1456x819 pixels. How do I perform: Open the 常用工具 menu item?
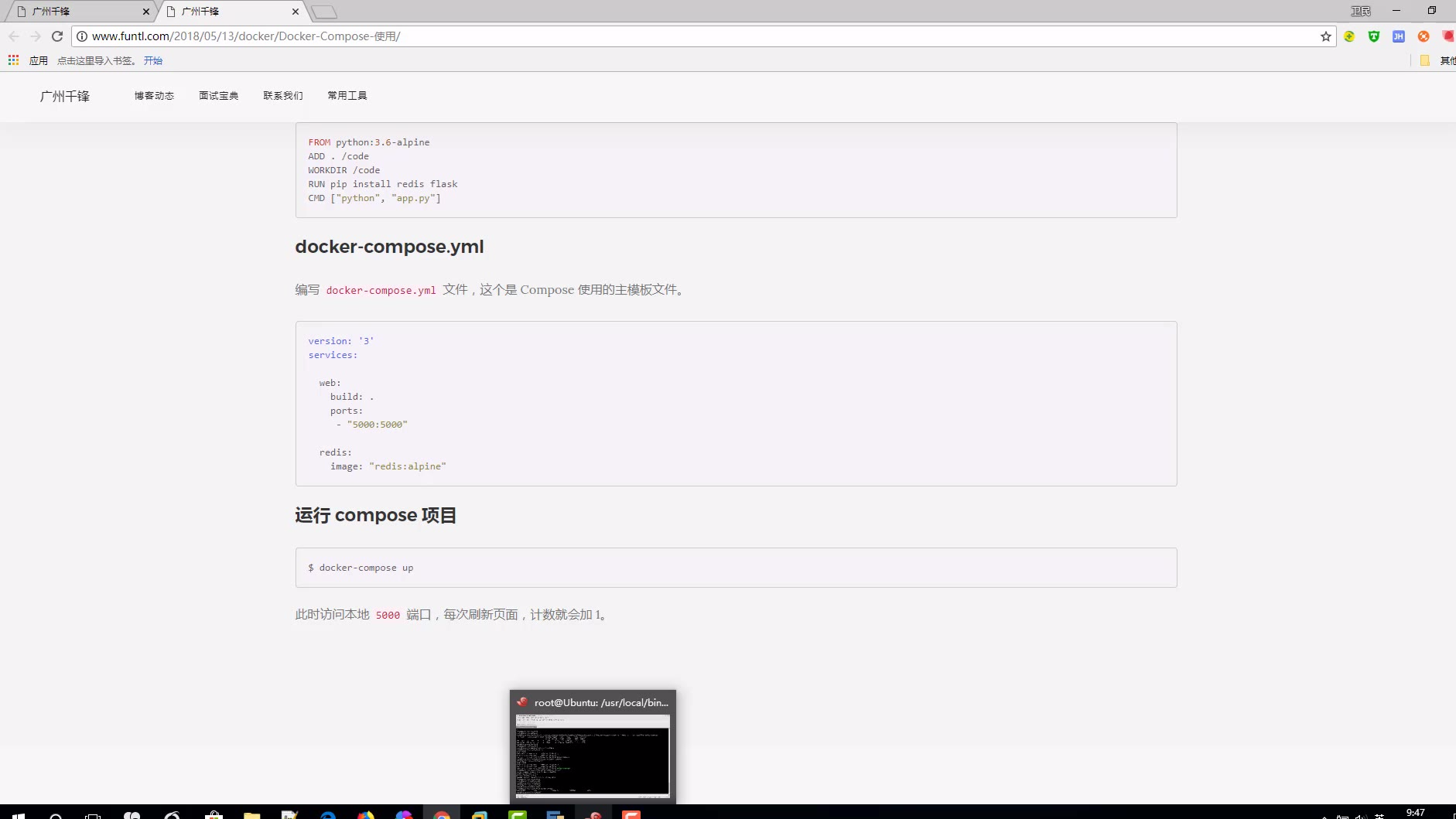point(347,96)
